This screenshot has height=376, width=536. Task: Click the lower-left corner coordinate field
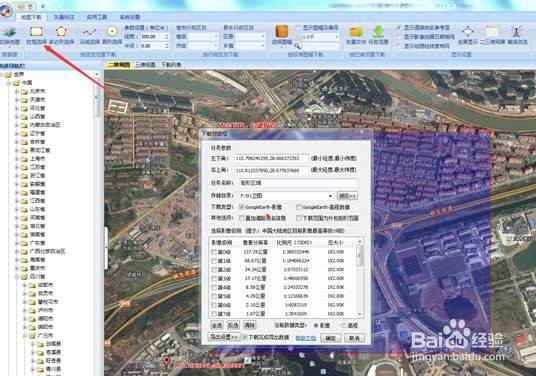point(272,158)
